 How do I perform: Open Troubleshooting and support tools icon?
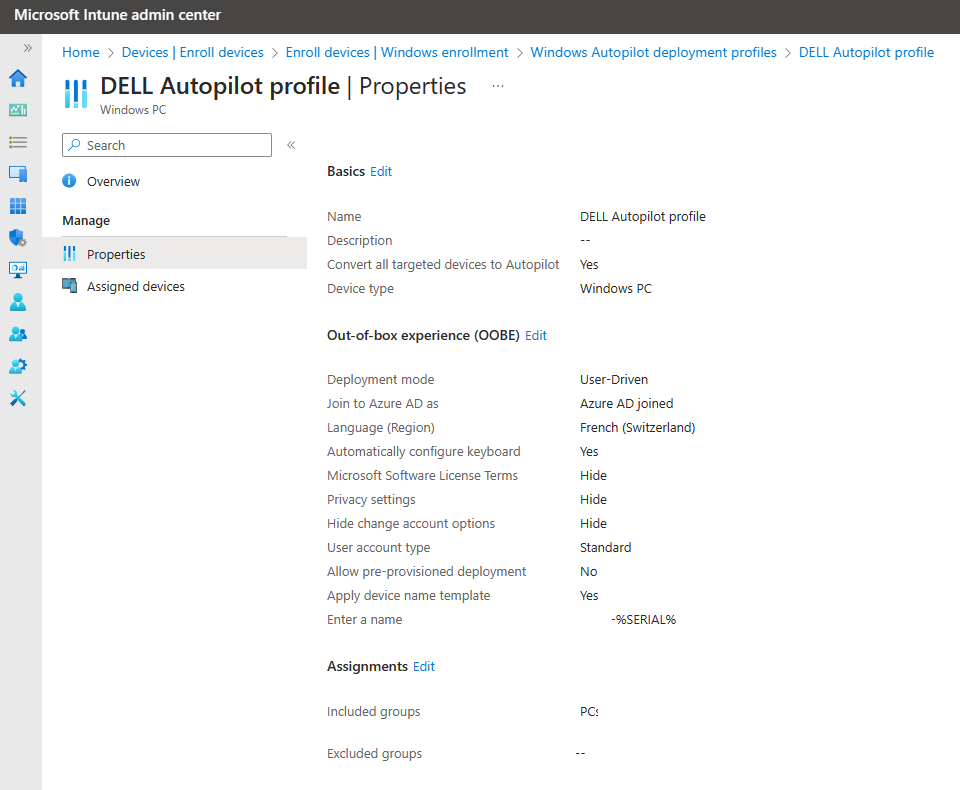tap(18, 398)
